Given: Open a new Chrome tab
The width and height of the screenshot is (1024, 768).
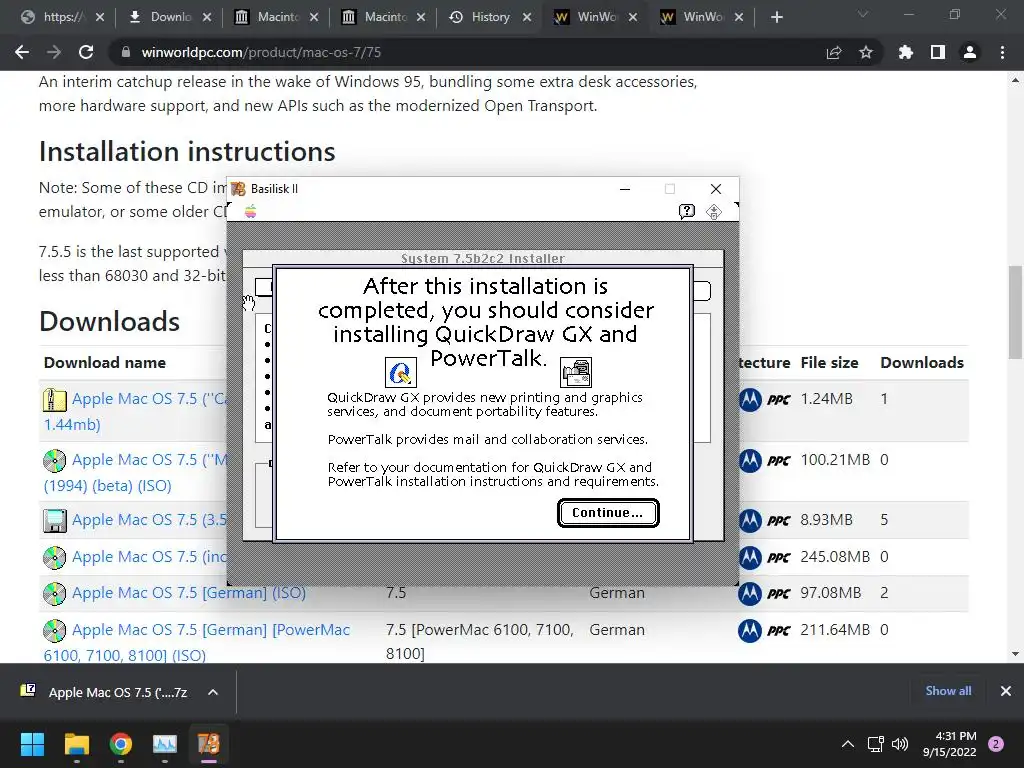Looking at the screenshot, I should [776, 17].
